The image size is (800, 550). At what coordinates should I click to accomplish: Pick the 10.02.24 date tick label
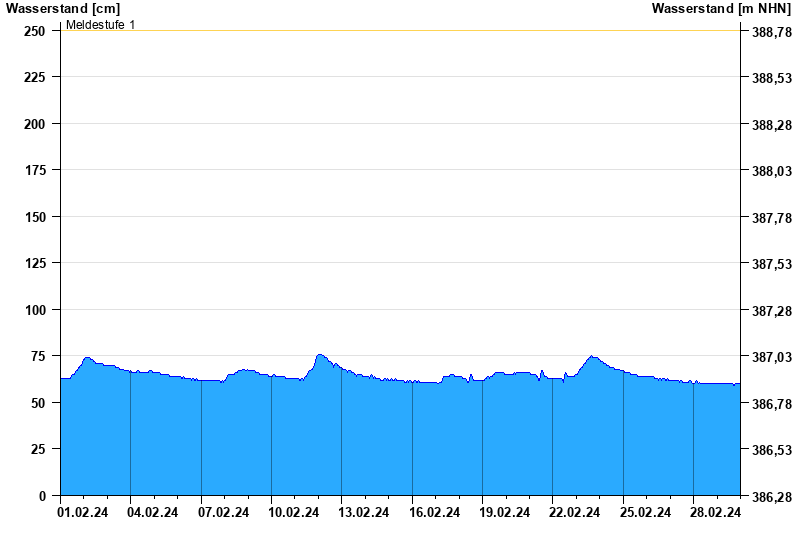[294, 513]
